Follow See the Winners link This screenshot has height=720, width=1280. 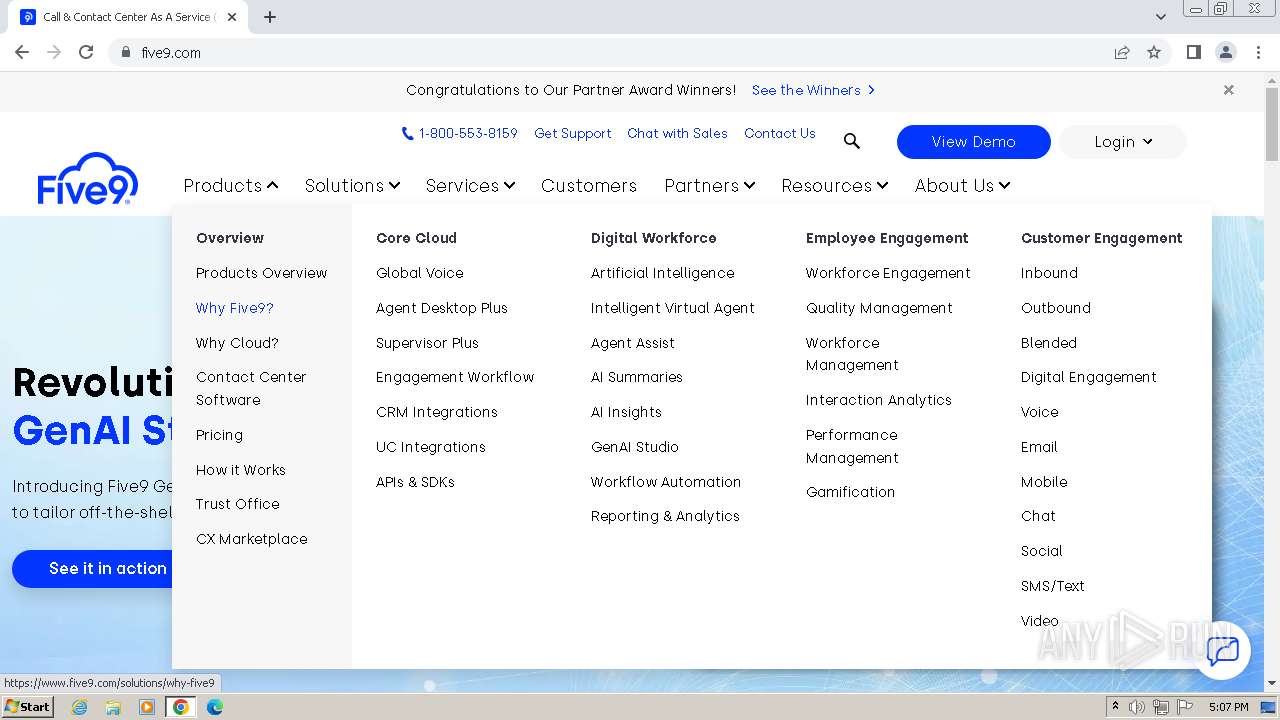coord(813,90)
